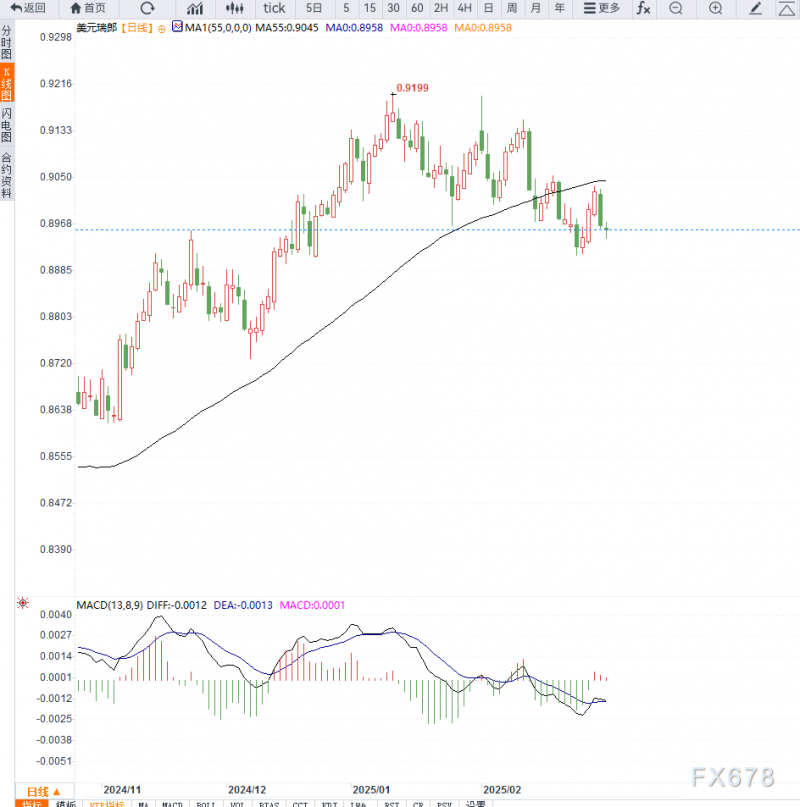Select the KDJ indicator tab
Screen dimensions: 800x807
[x=329, y=803]
